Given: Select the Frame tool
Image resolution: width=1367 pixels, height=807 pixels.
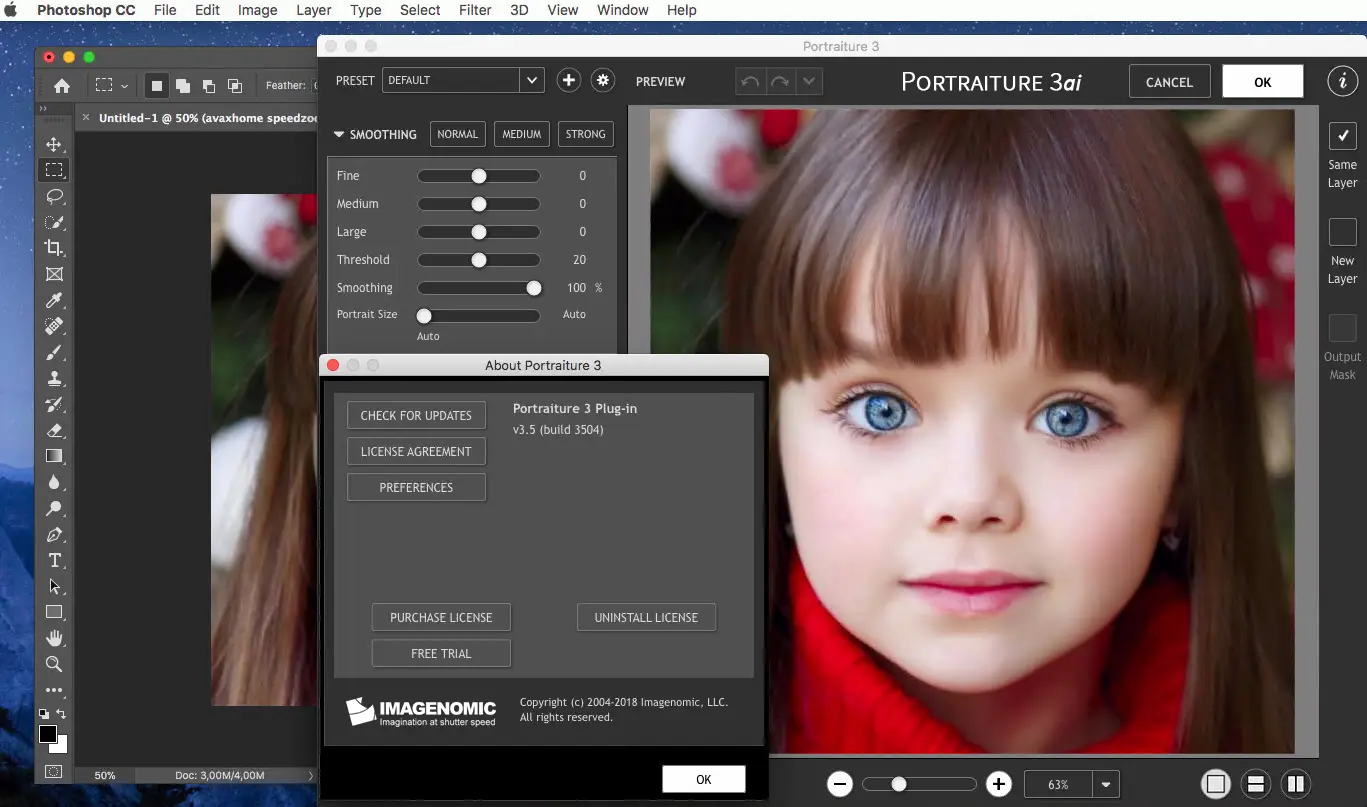Looking at the screenshot, I should coord(54,274).
